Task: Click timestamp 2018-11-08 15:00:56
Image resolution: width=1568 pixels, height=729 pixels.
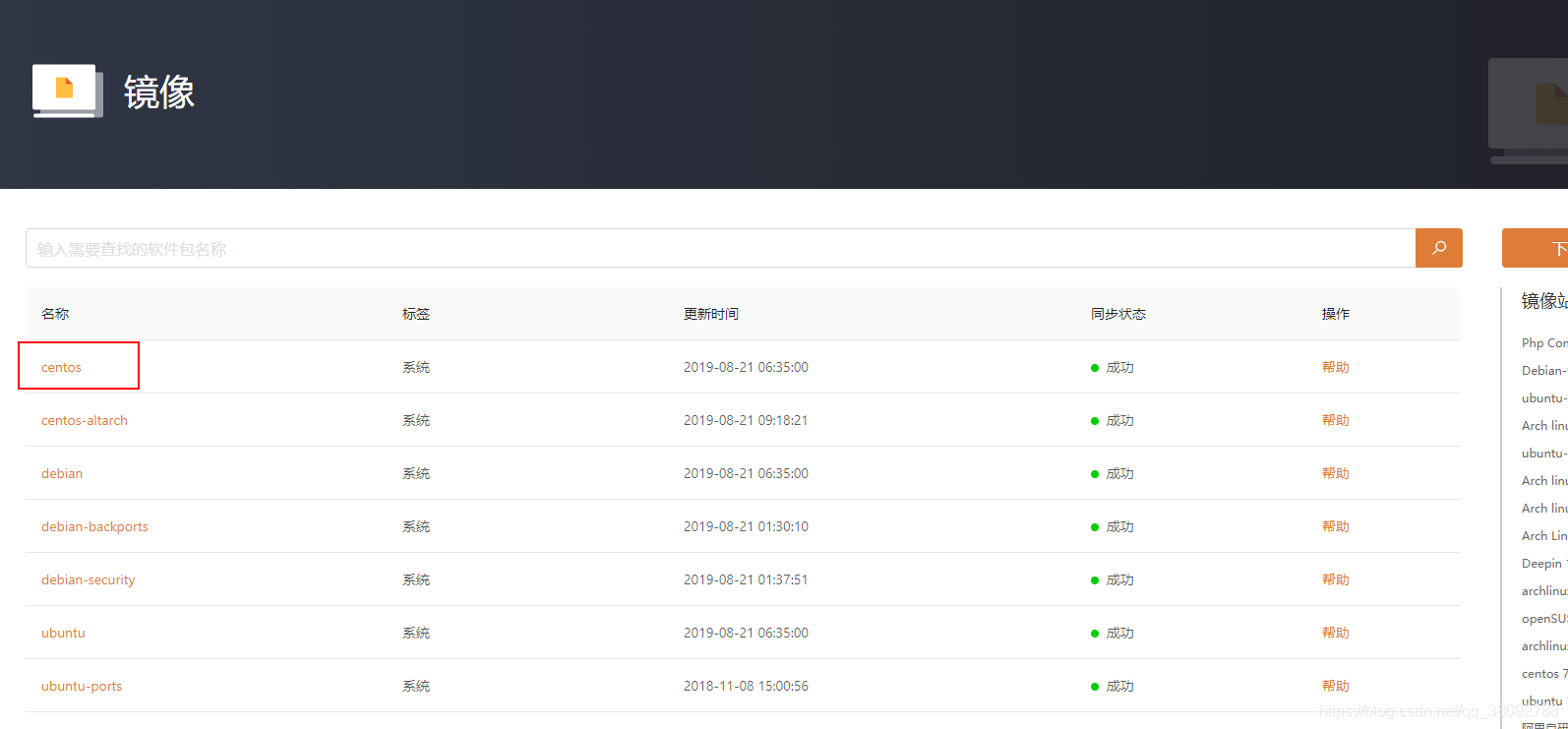Action: [x=746, y=686]
